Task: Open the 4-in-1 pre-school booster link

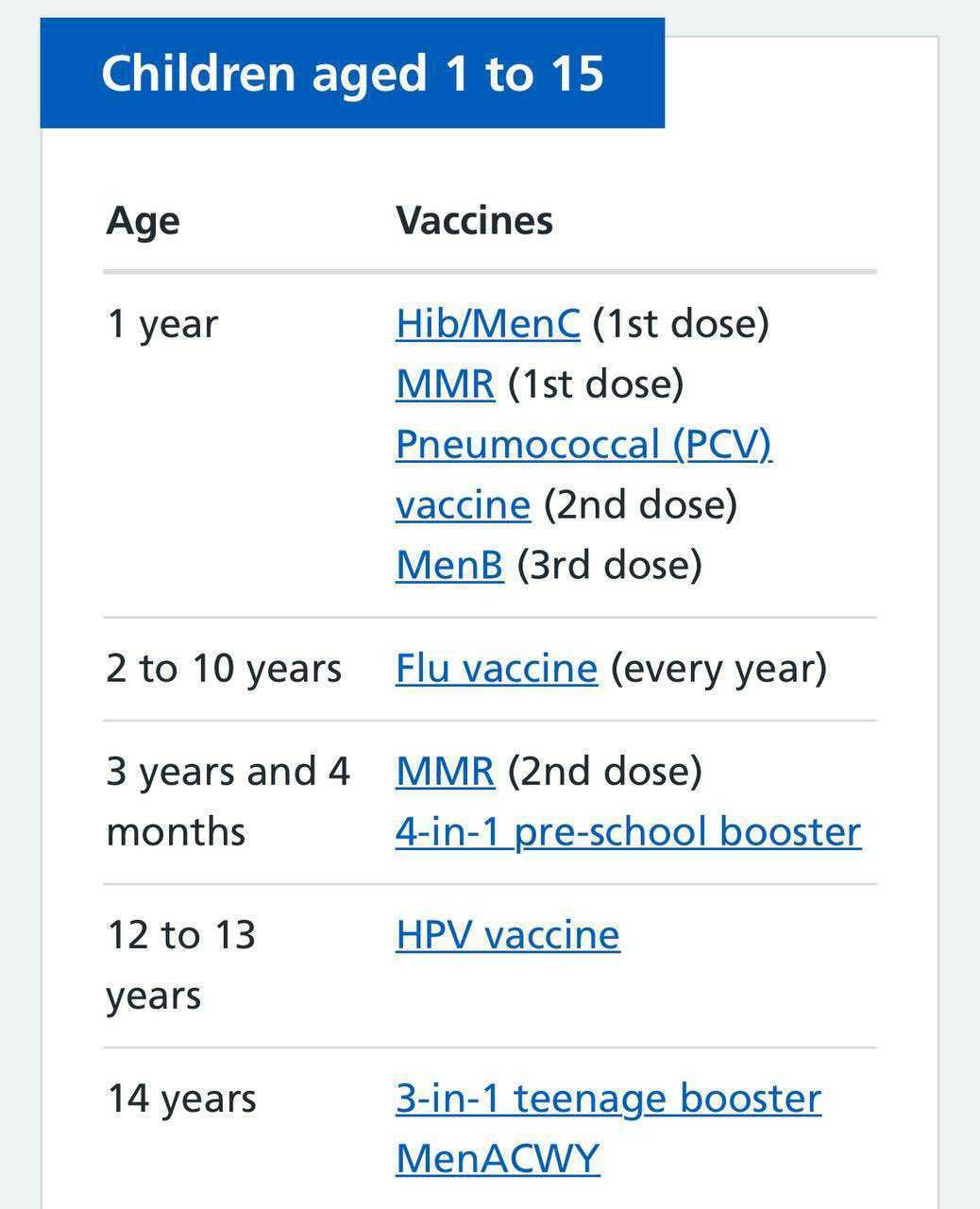Action: pyautogui.click(x=628, y=831)
